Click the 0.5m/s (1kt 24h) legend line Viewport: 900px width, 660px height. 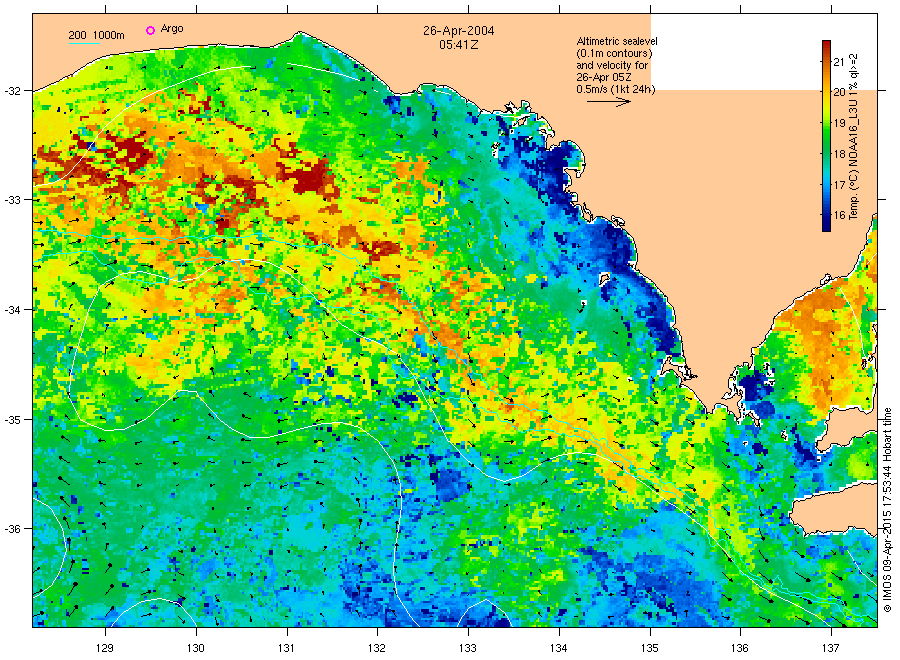pyautogui.click(x=616, y=90)
